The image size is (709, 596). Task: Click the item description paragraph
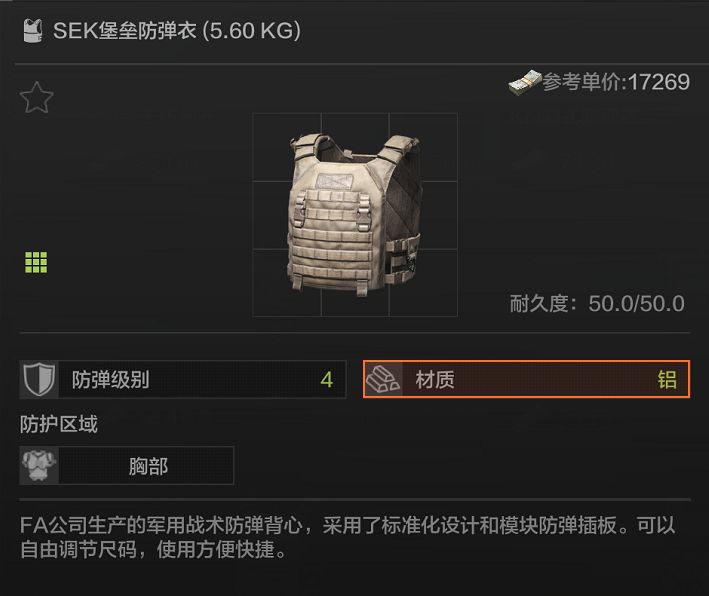click(348, 537)
